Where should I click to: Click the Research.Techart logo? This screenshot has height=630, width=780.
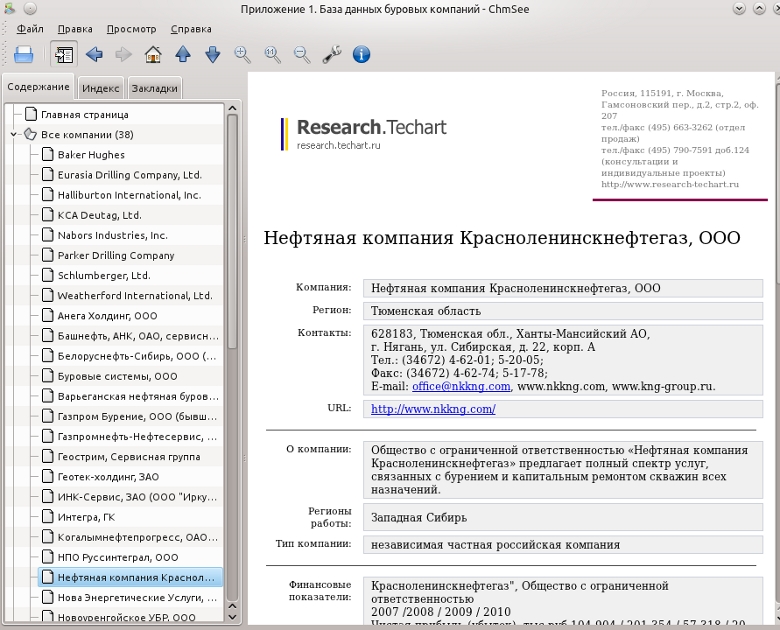tap(364, 133)
